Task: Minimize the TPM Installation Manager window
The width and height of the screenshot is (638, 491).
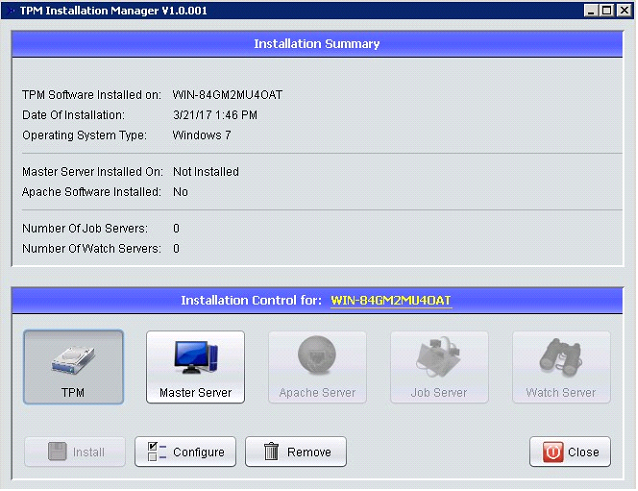Action: (591, 11)
